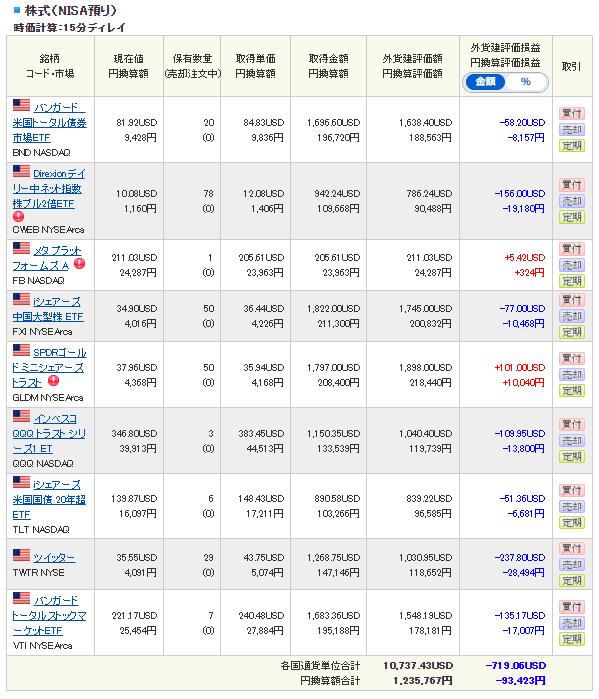Switch profit/loss display to % view
The image size is (599, 699).
[526, 82]
